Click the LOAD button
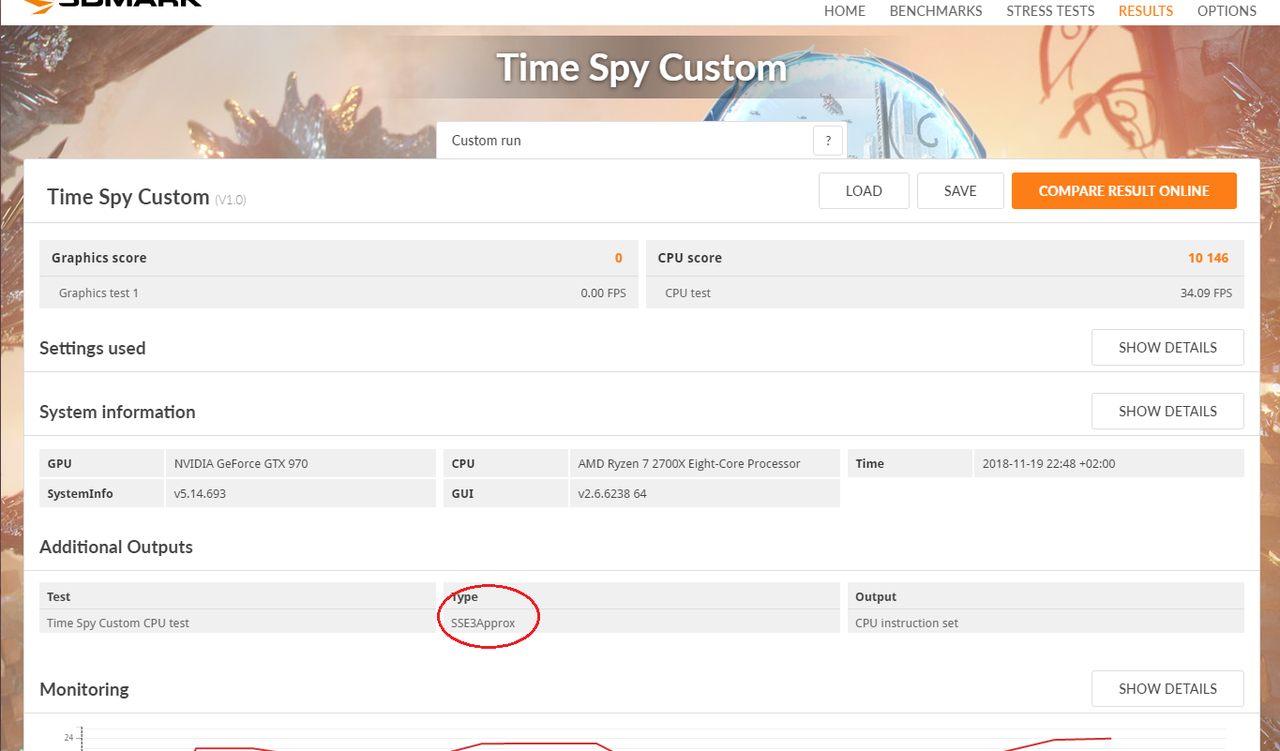Image resolution: width=1280 pixels, height=751 pixels. [x=864, y=191]
